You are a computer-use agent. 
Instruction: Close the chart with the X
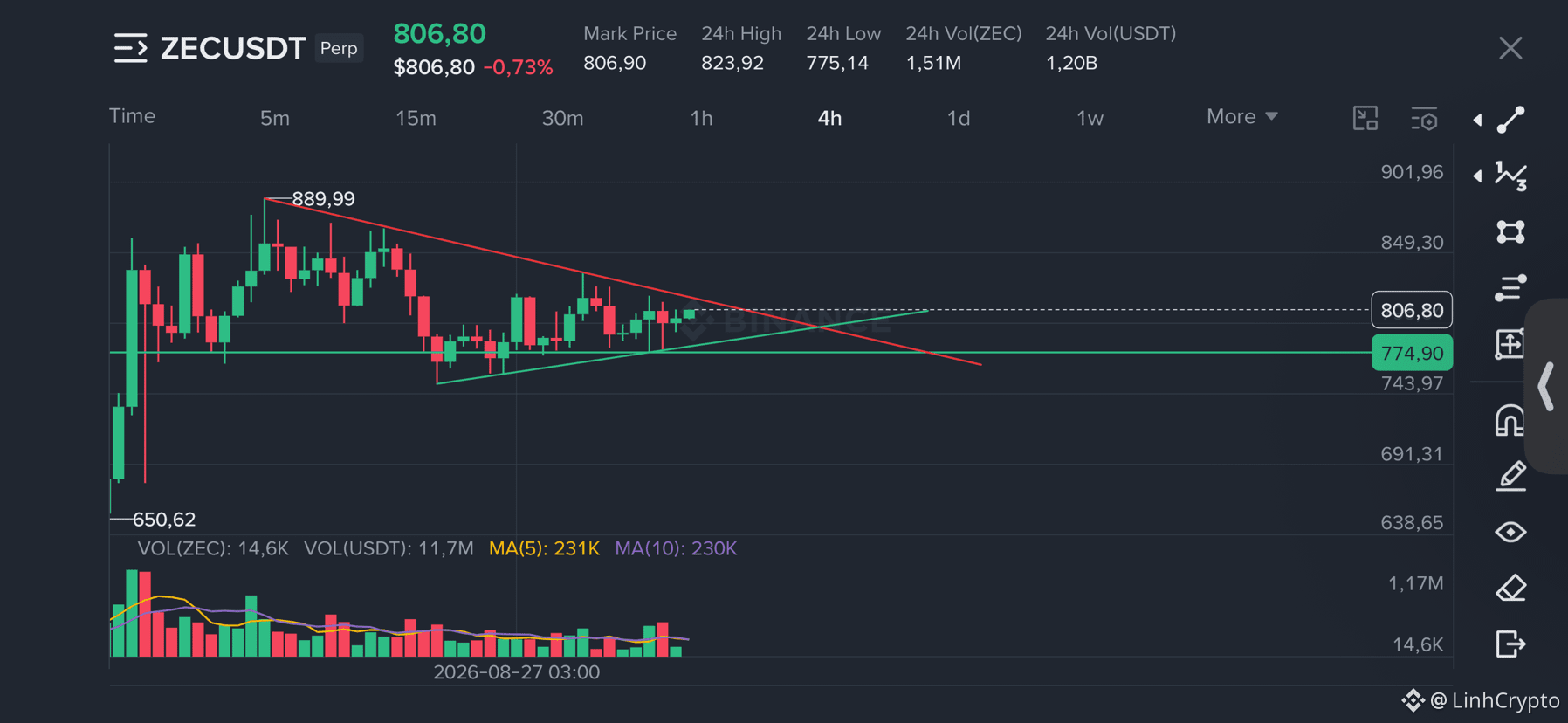click(1510, 48)
